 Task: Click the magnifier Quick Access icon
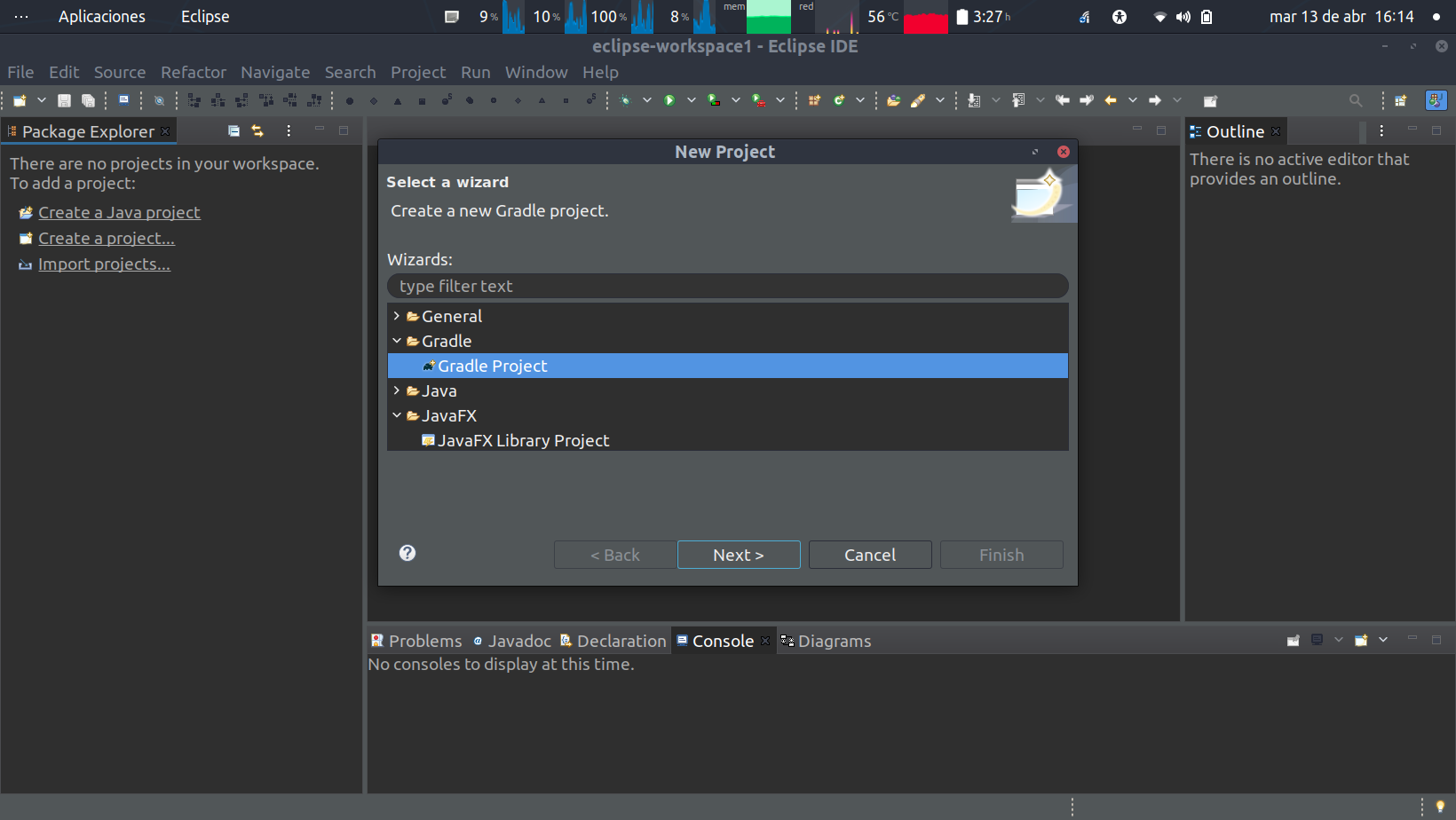[x=1356, y=100]
